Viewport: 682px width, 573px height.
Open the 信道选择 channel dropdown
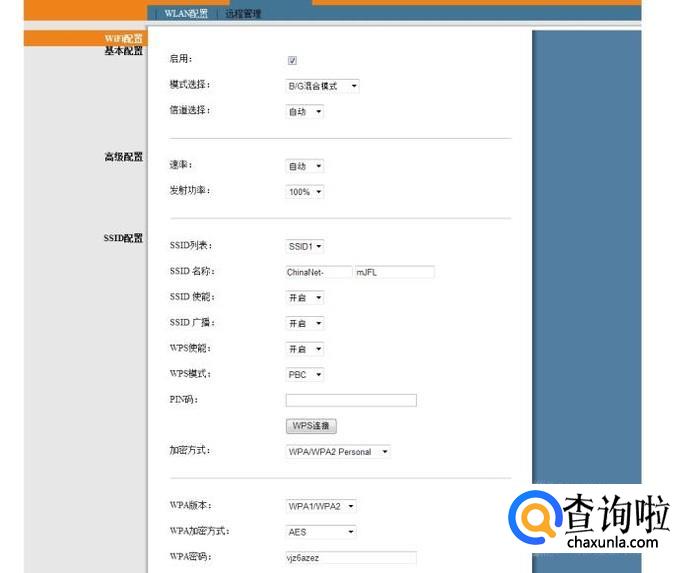coord(305,112)
